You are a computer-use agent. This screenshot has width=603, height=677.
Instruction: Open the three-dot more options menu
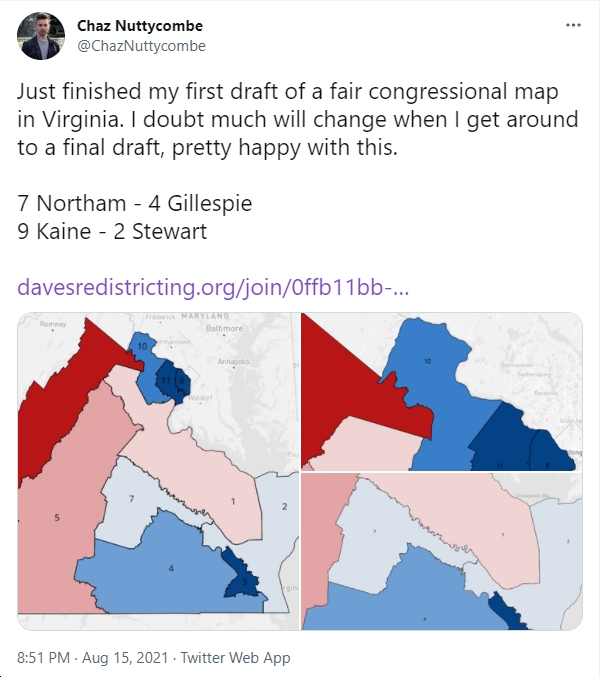pos(573,25)
